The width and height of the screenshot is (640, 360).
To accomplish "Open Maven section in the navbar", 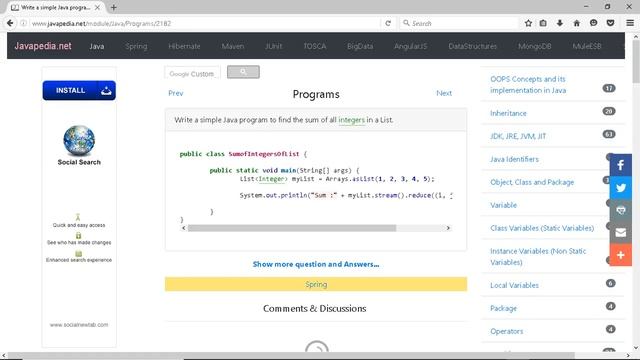I will coord(233,47).
